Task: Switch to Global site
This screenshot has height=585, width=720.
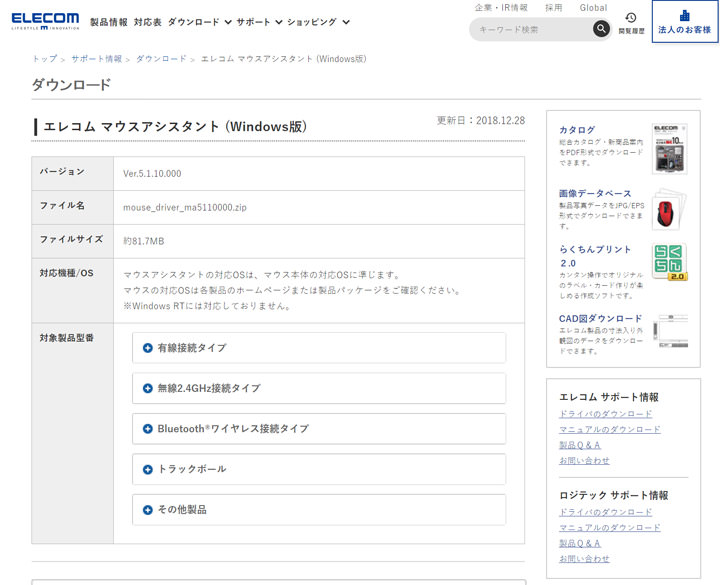Action: pos(593,7)
